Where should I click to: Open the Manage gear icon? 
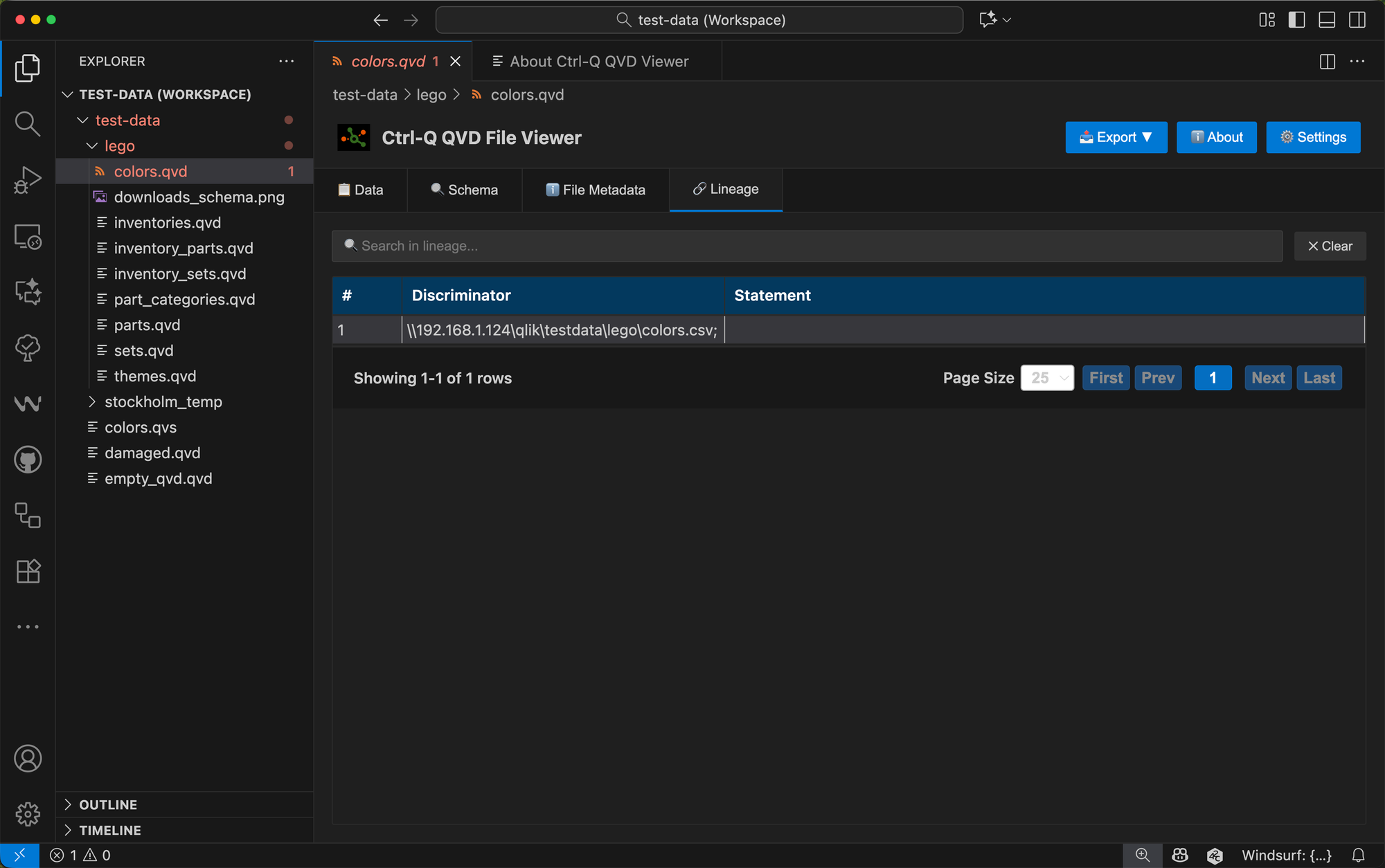click(x=27, y=814)
